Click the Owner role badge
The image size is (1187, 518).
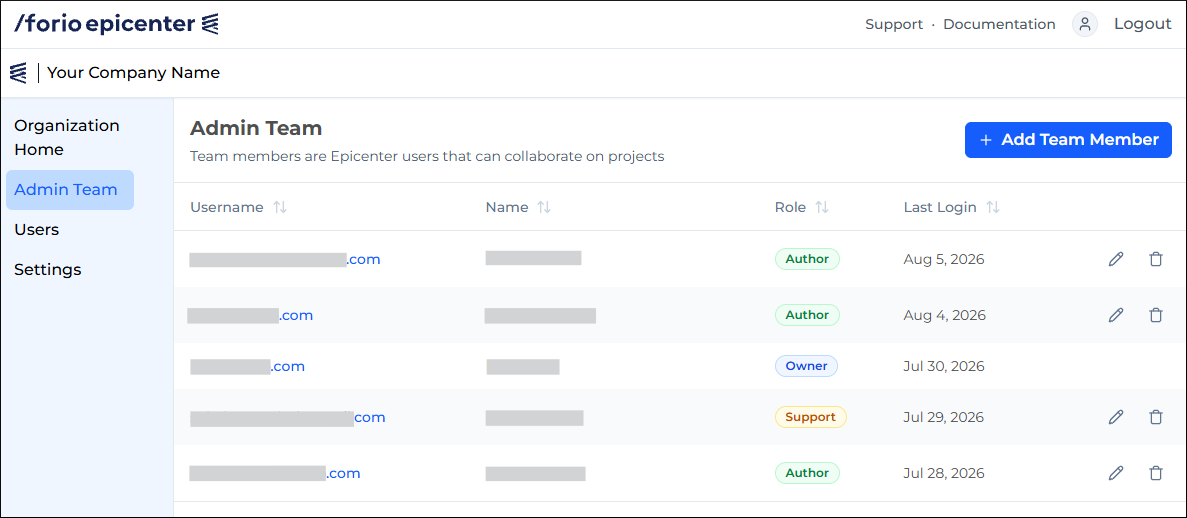coord(806,367)
